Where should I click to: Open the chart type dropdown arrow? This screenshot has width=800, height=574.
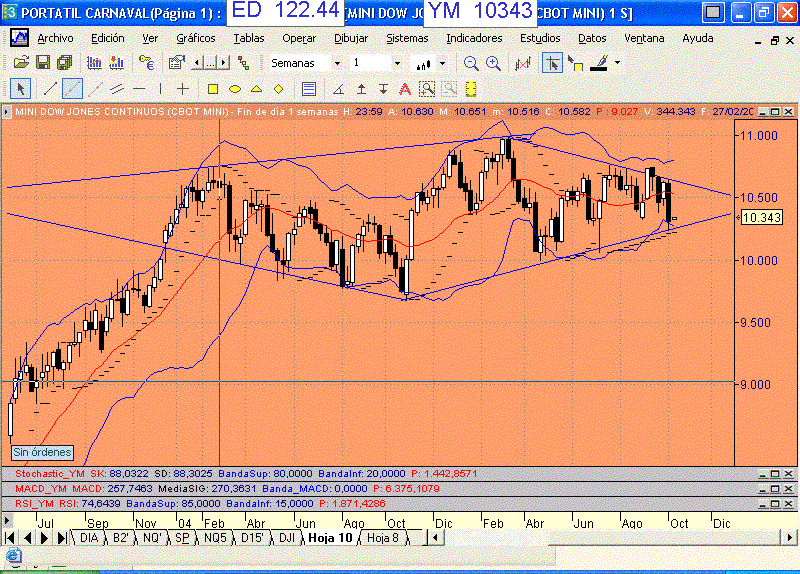(440, 62)
